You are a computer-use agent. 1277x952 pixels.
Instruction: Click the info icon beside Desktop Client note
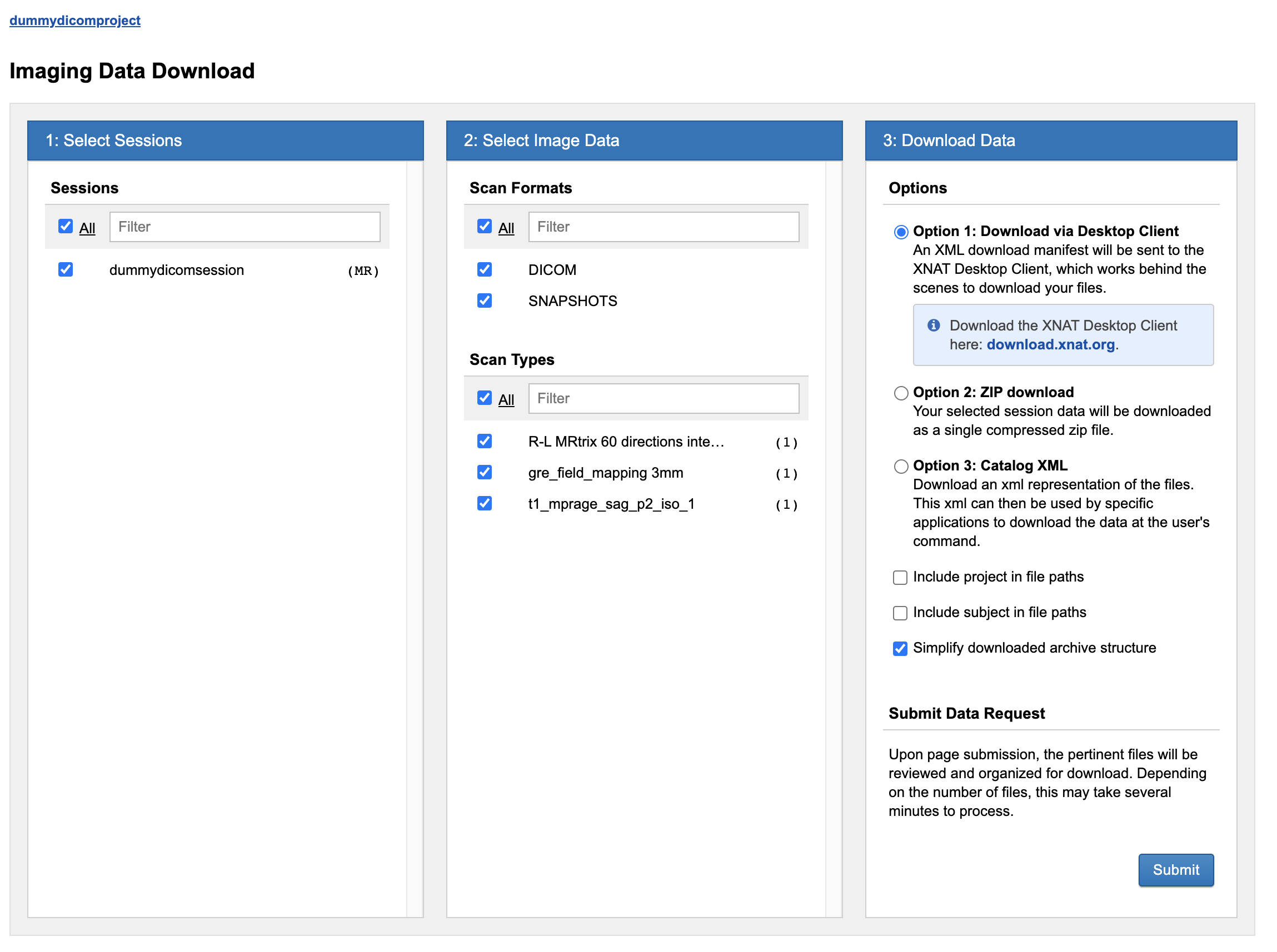tap(934, 325)
